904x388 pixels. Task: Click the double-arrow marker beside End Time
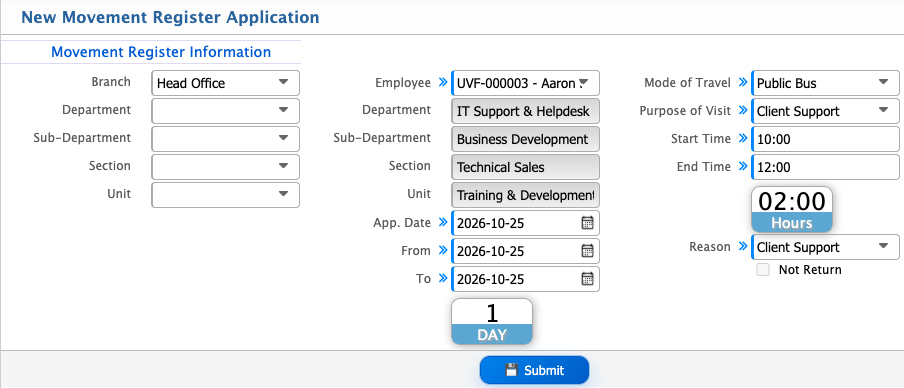[742, 167]
